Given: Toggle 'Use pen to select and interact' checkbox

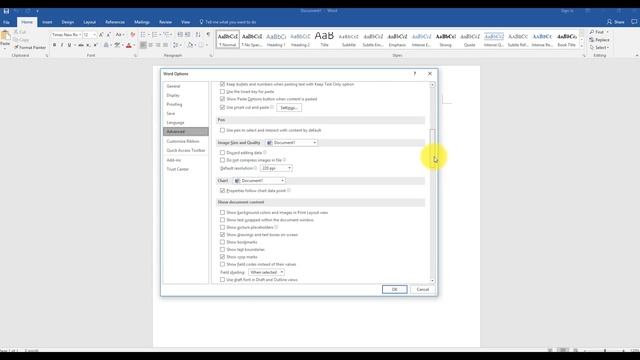Looking at the screenshot, I should tap(222, 130).
